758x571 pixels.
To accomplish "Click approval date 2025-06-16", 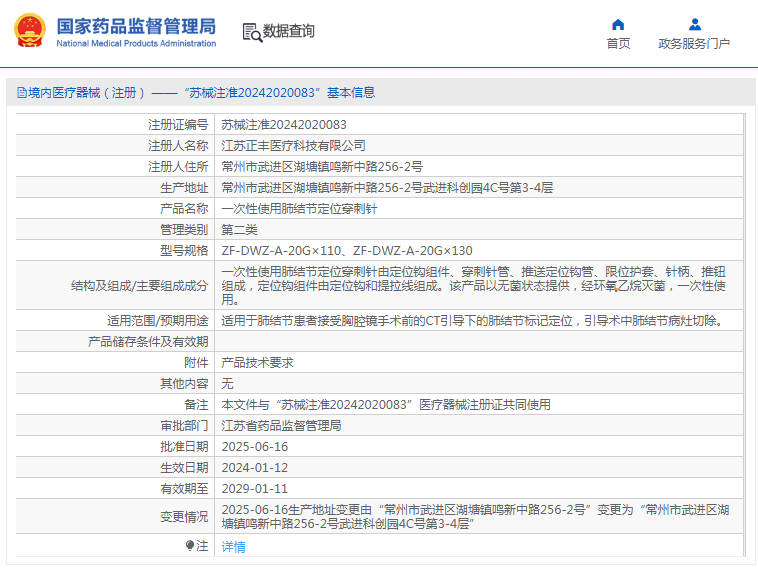I will tap(255, 447).
